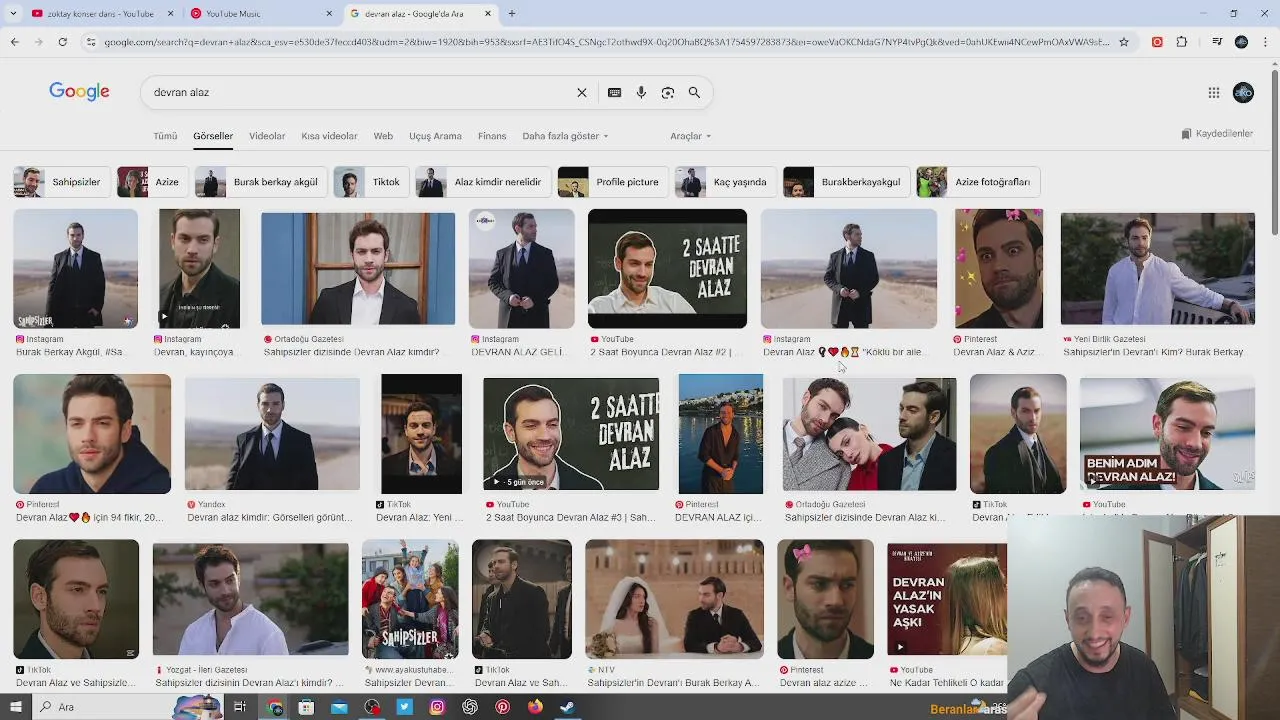Reload the page
The width and height of the screenshot is (1280, 720).
tap(62, 42)
